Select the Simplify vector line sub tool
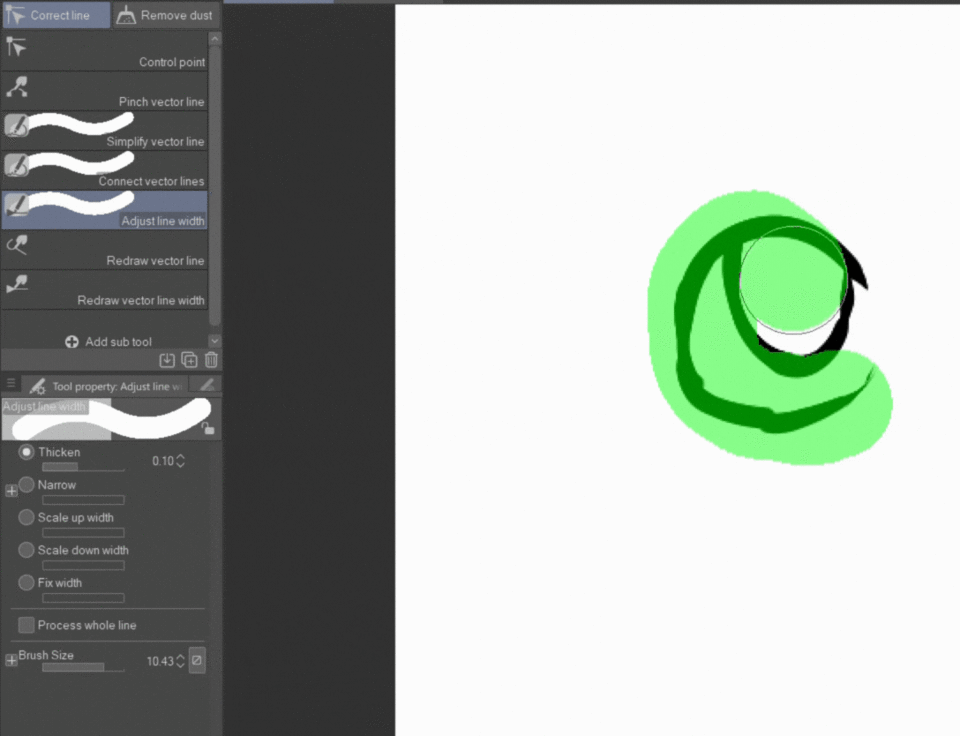 pyautogui.click(x=105, y=131)
